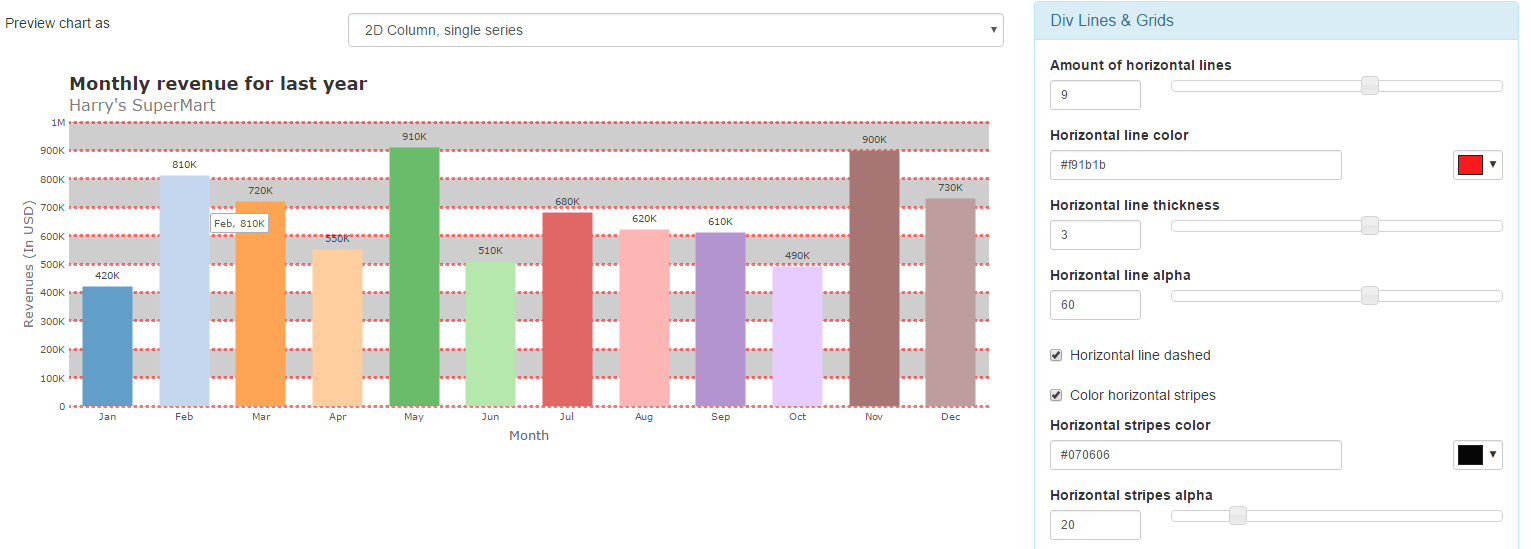
Task: Expand the Horizontal stripes color picker dropdown
Action: (x=1477, y=455)
